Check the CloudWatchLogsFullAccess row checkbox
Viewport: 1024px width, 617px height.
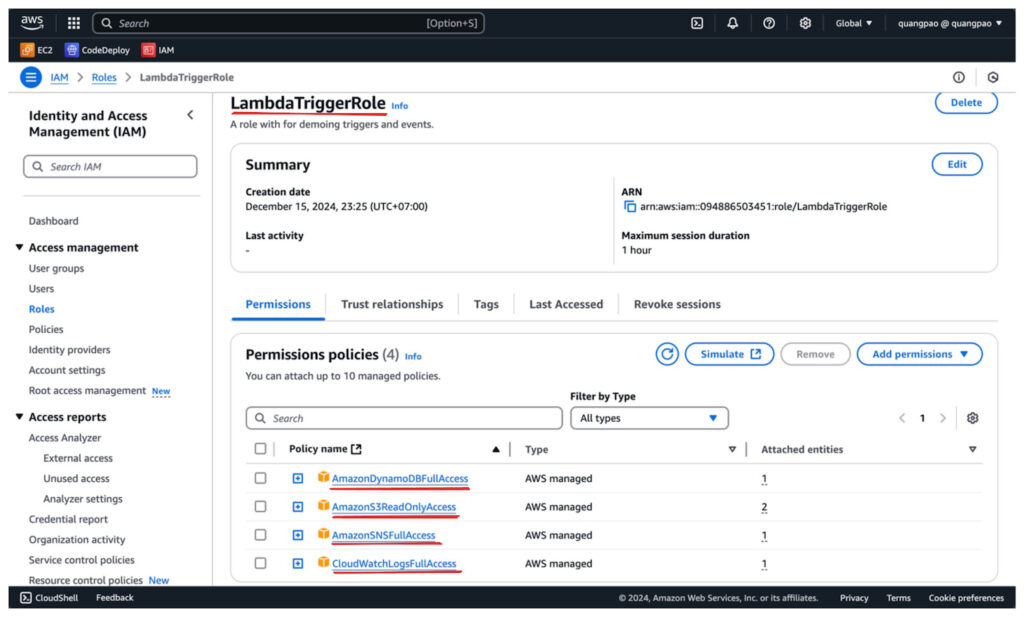click(260, 563)
